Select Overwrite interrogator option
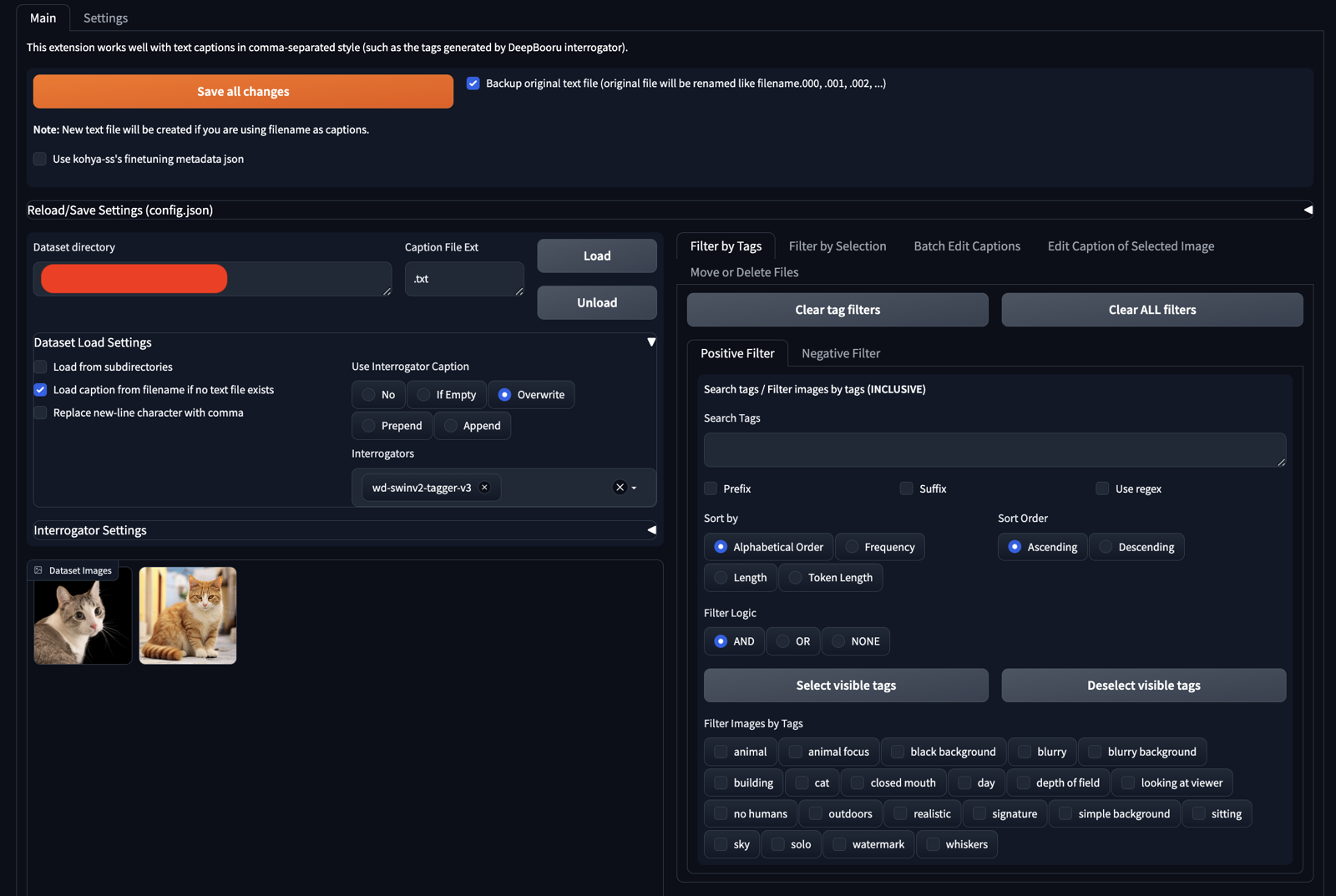Image resolution: width=1336 pixels, height=896 pixels. (531, 395)
